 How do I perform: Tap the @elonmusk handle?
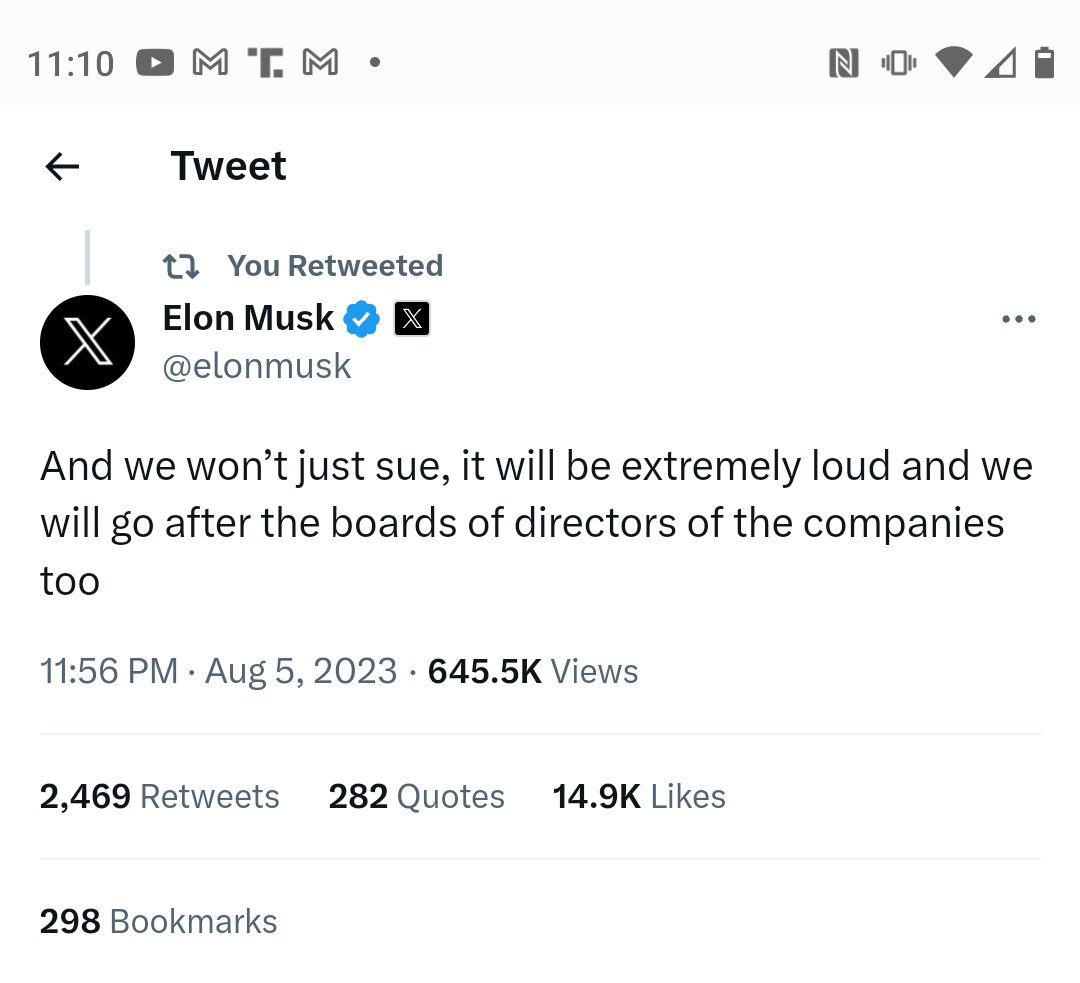coord(257,366)
